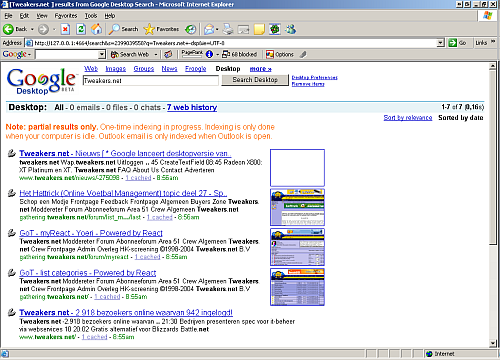Expand the Back button history dropdown
The height and width of the screenshot is (360, 500).
tap(32, 29)
